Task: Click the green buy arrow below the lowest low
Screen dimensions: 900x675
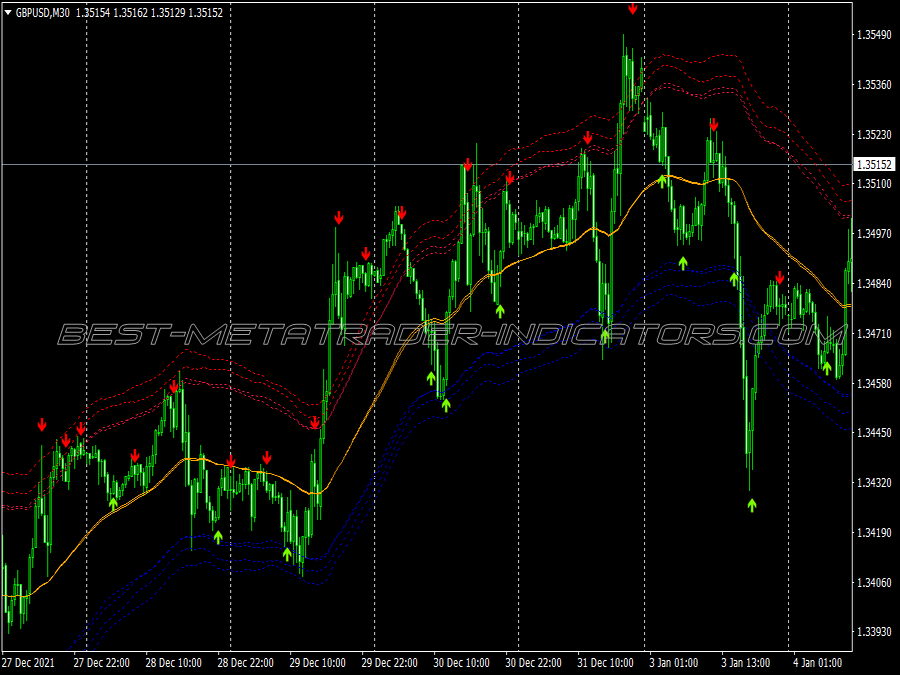Action: (x=752, y=505)
